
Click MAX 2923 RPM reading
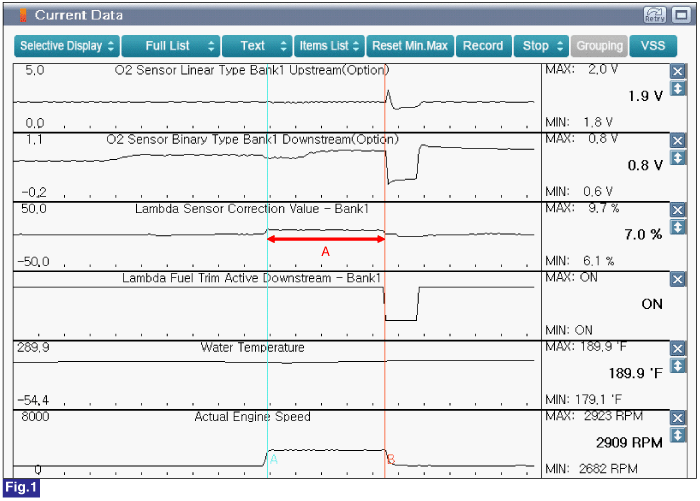(594, 416)
